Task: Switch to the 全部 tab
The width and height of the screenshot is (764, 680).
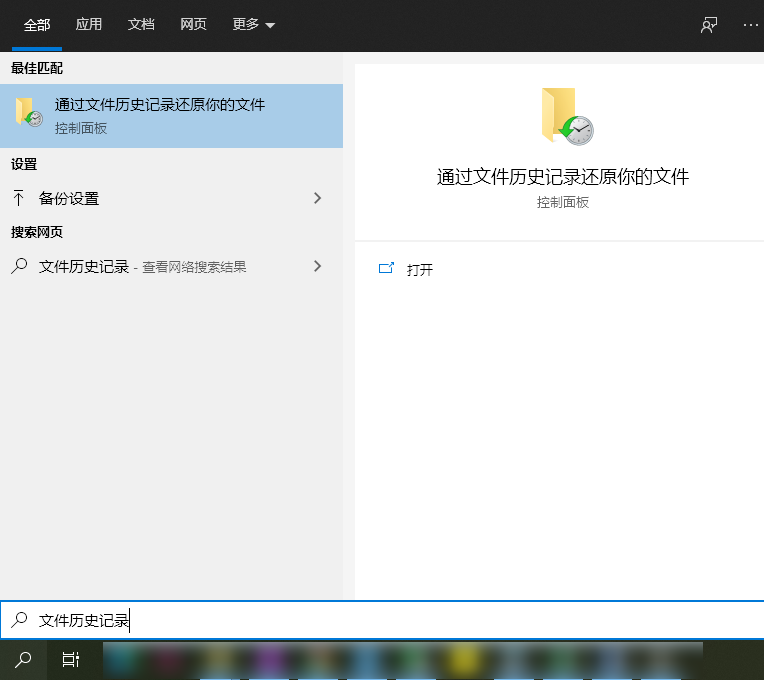Action: (x=37, y=24)
